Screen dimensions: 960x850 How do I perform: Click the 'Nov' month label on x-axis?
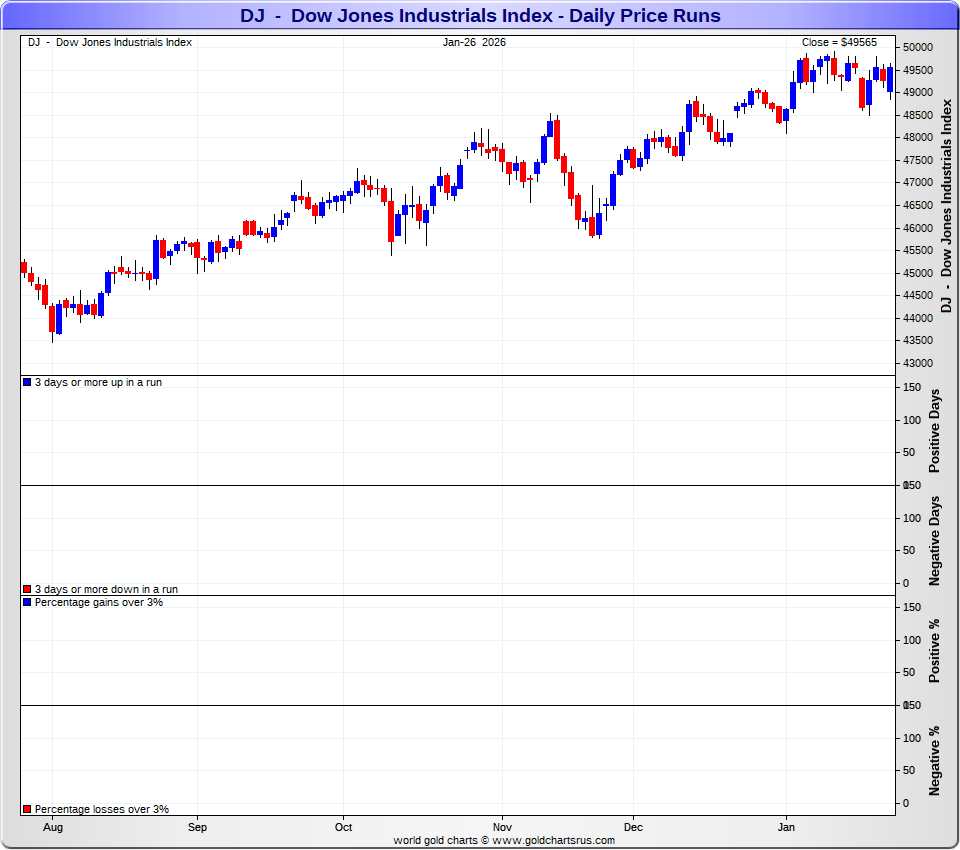pos(502,827)
